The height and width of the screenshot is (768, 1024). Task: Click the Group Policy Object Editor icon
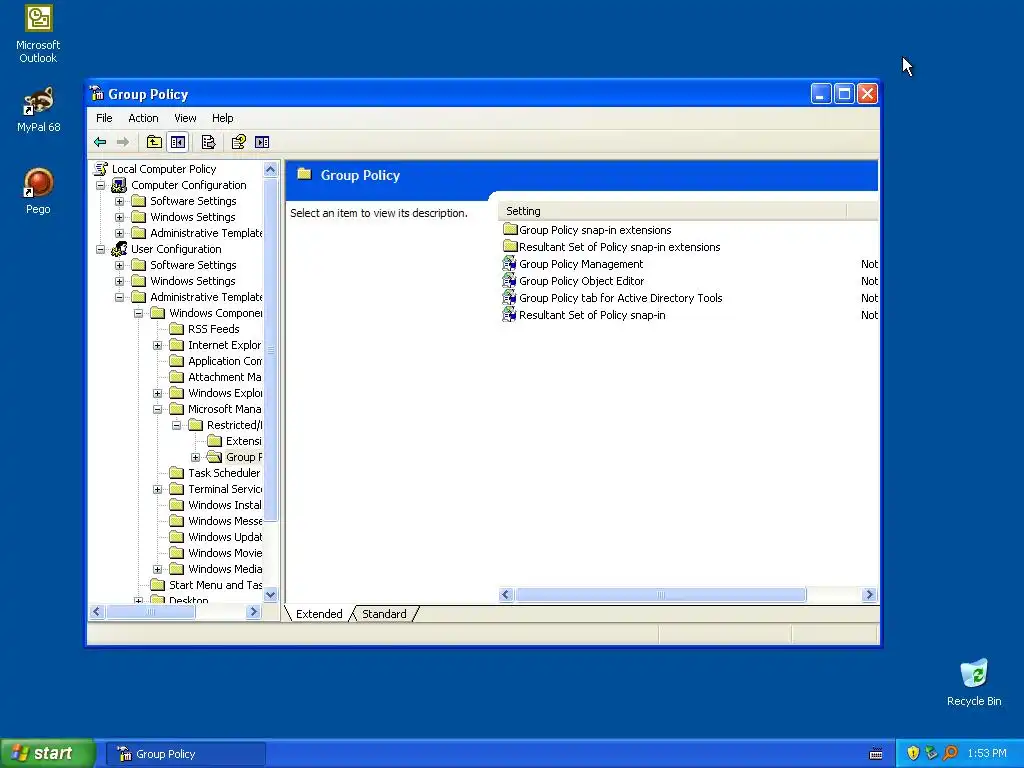click(509, 281)
